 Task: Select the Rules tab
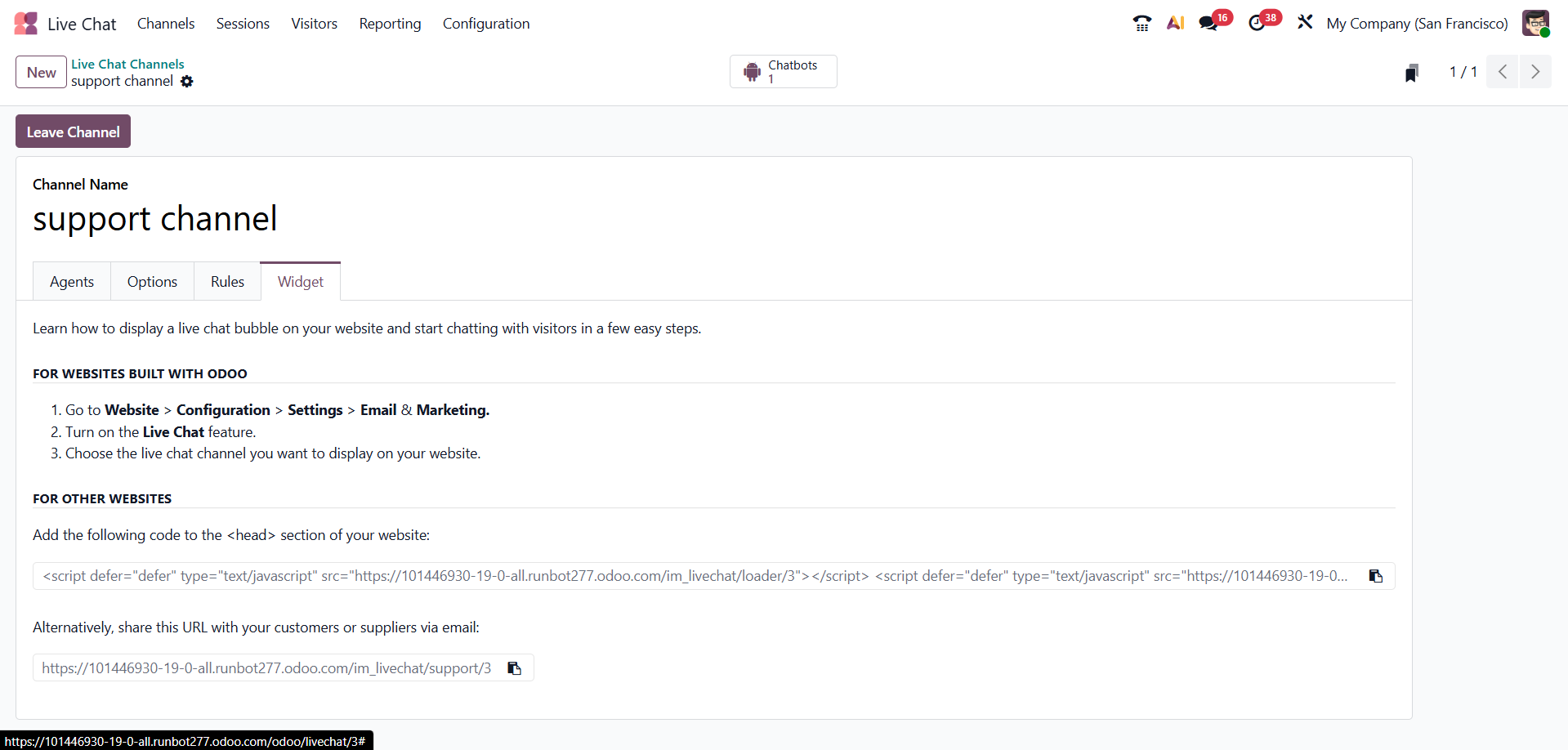click(227, 282)
